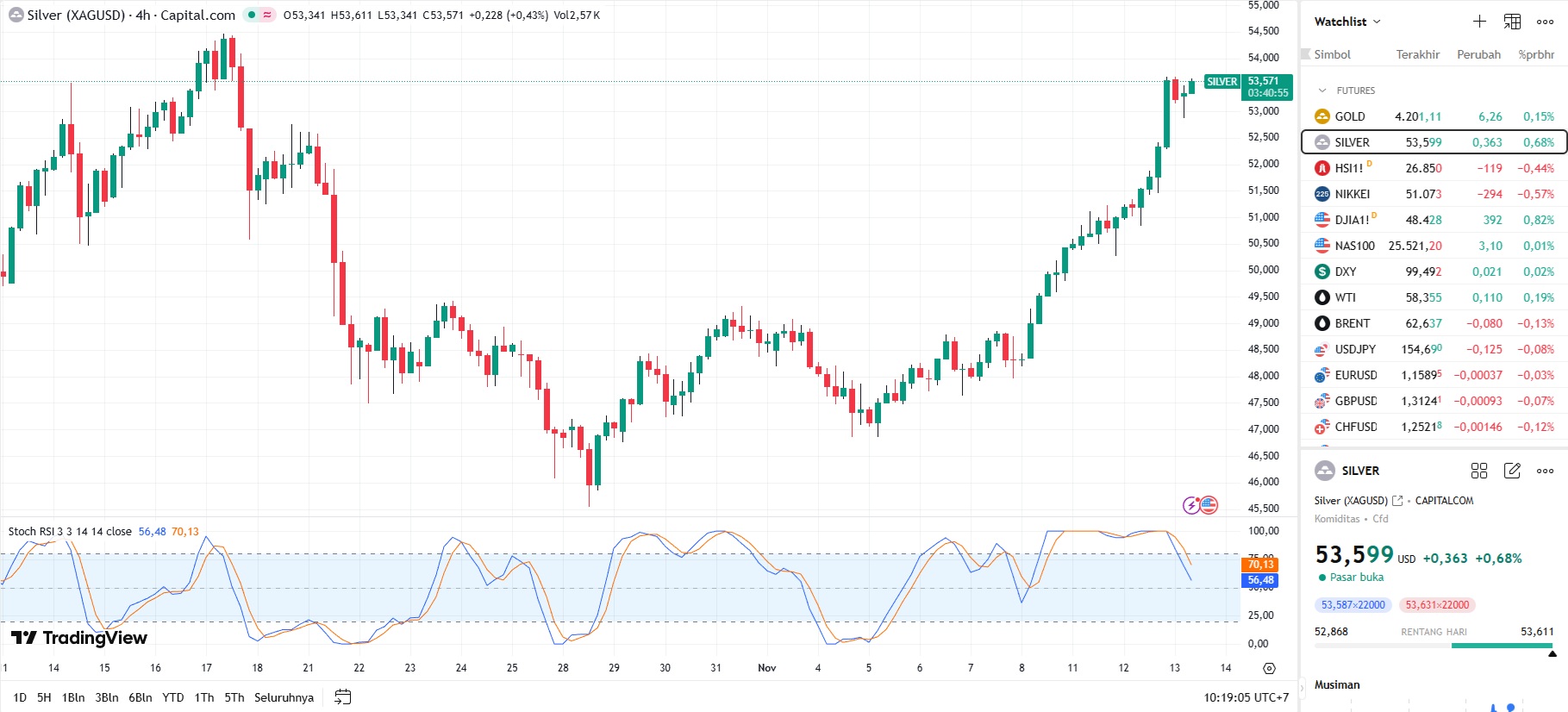Select the 1D time range
Screen dimensions: 1568x712
point(20,697)
